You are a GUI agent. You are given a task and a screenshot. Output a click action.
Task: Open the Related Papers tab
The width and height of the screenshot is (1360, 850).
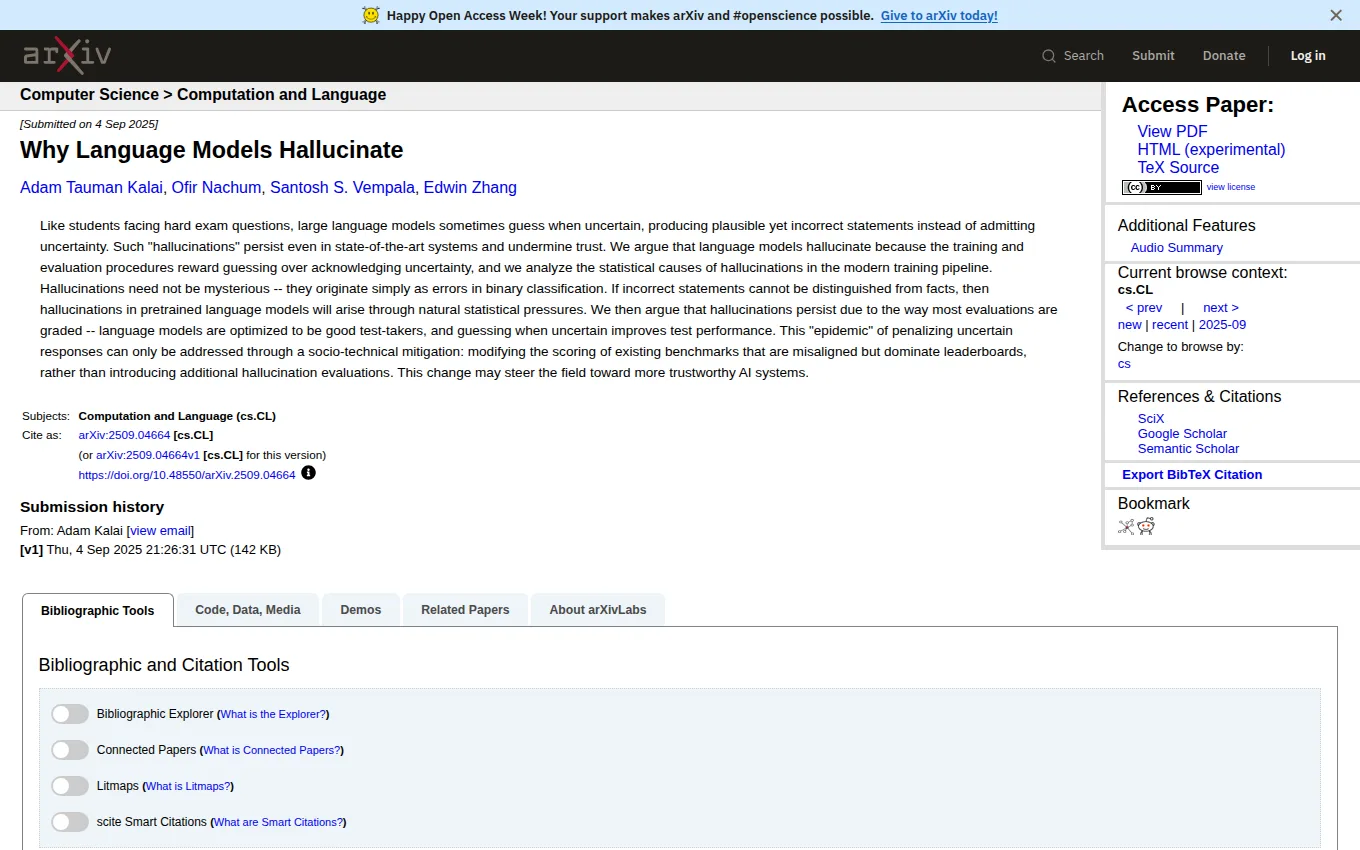[465, 610]
